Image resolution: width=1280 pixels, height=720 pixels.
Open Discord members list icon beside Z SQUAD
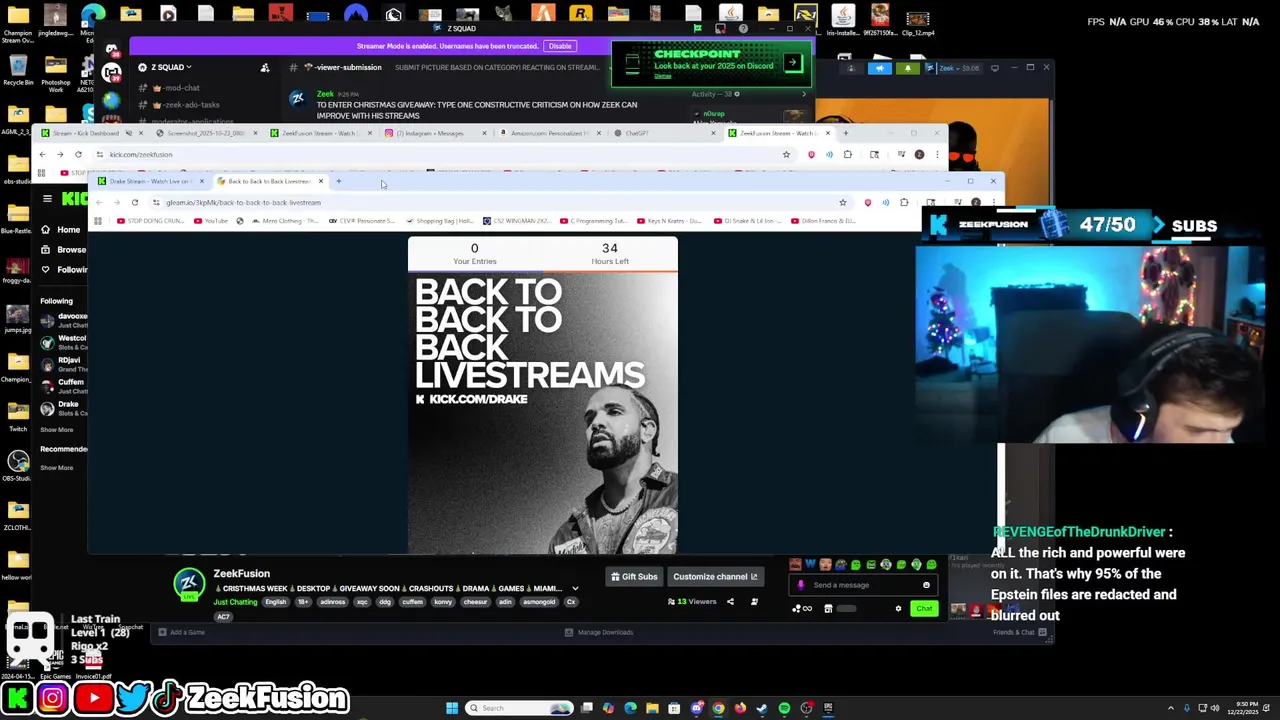pyautogui.click(x=265, y=67)
